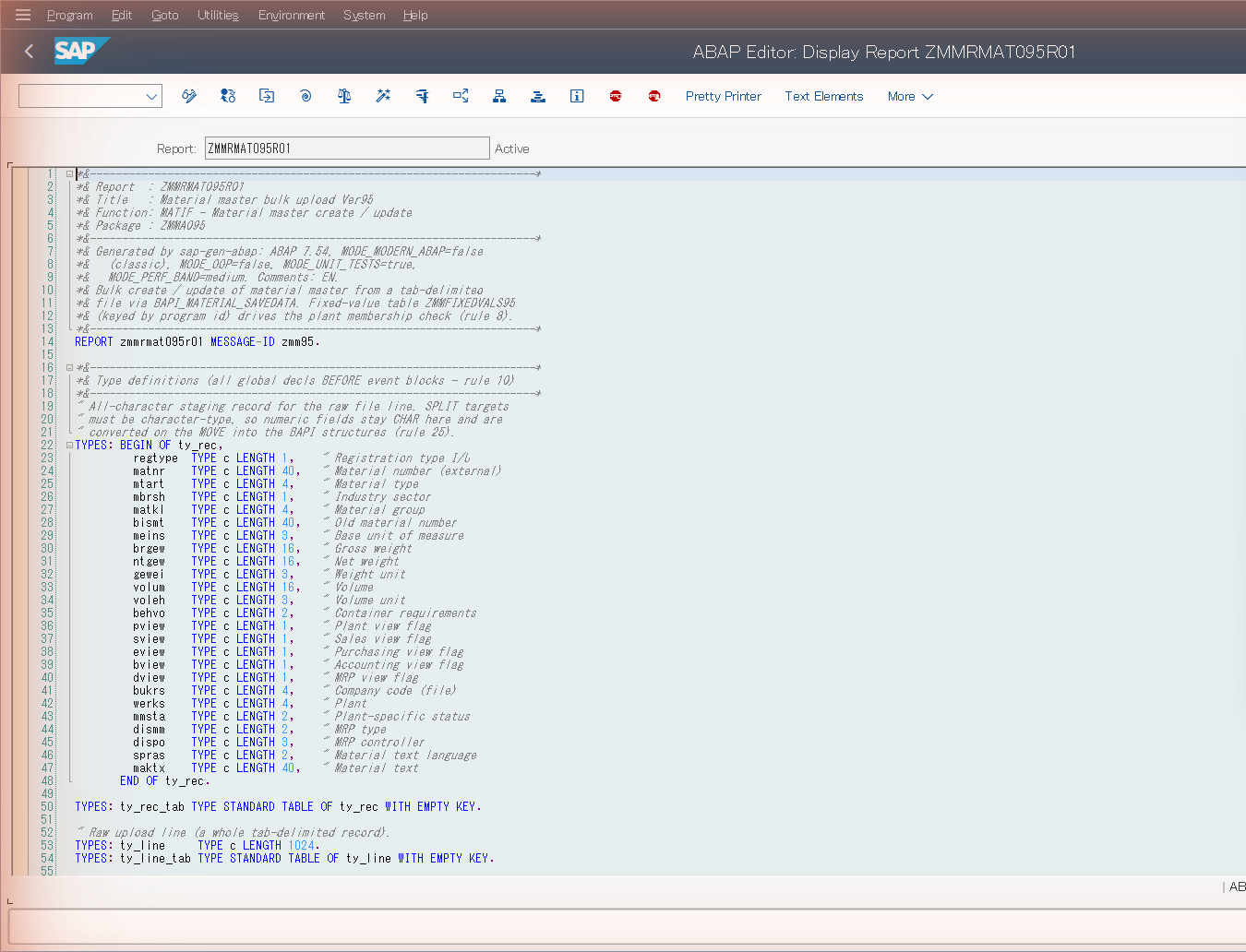The width and height of the screenshot is (1246, 952).
Task: Collapse the comment block at line 16
Action: pyautogui.click(x=69, y=367)
